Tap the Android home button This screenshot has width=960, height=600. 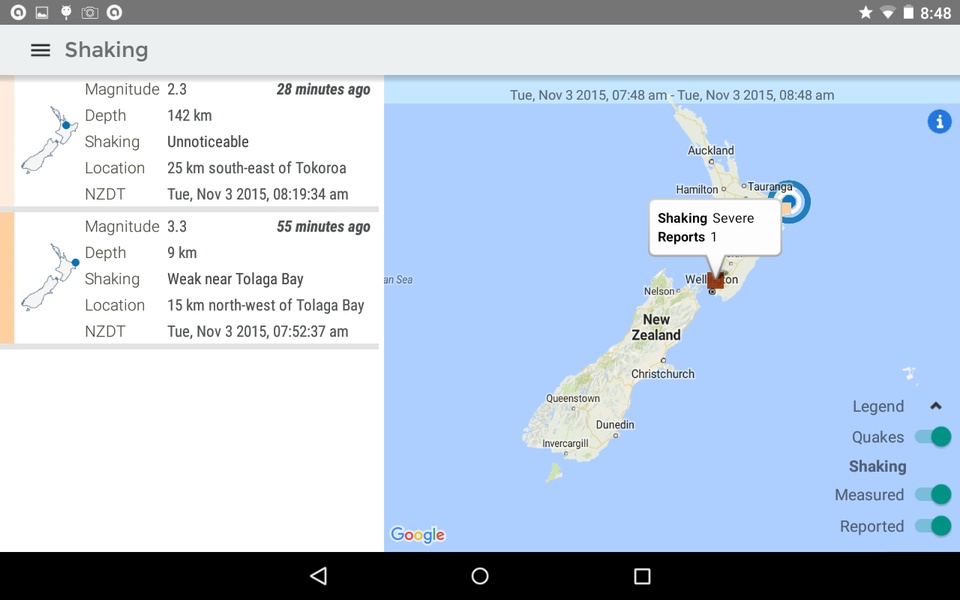pos(480,576)
